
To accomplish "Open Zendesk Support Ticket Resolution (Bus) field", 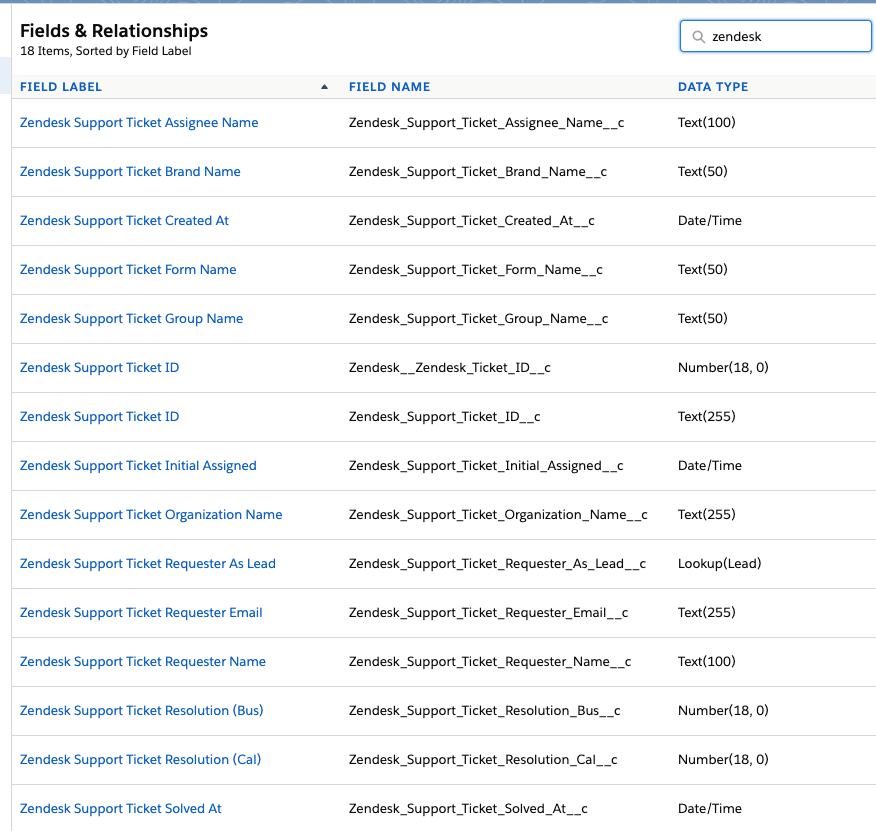I will pos(141,711).
